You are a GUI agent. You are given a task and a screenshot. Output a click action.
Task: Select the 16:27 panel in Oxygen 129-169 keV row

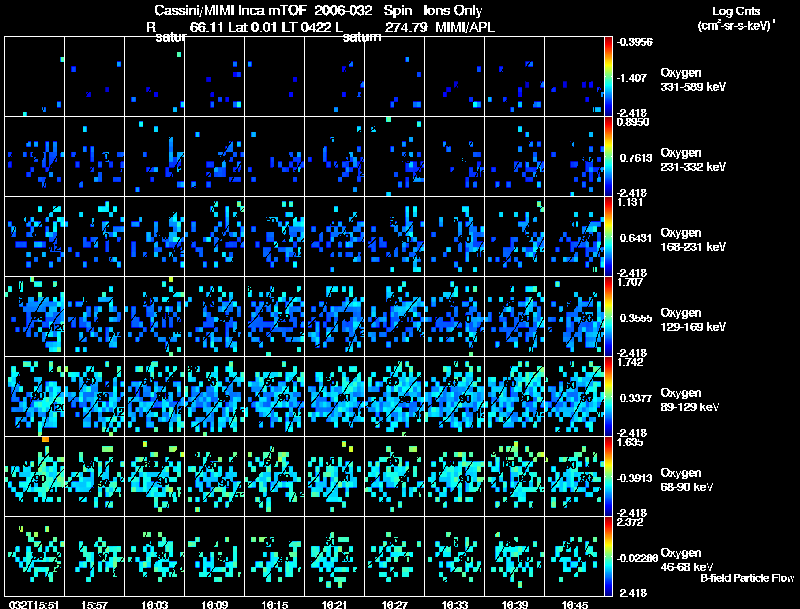point(394,316)
